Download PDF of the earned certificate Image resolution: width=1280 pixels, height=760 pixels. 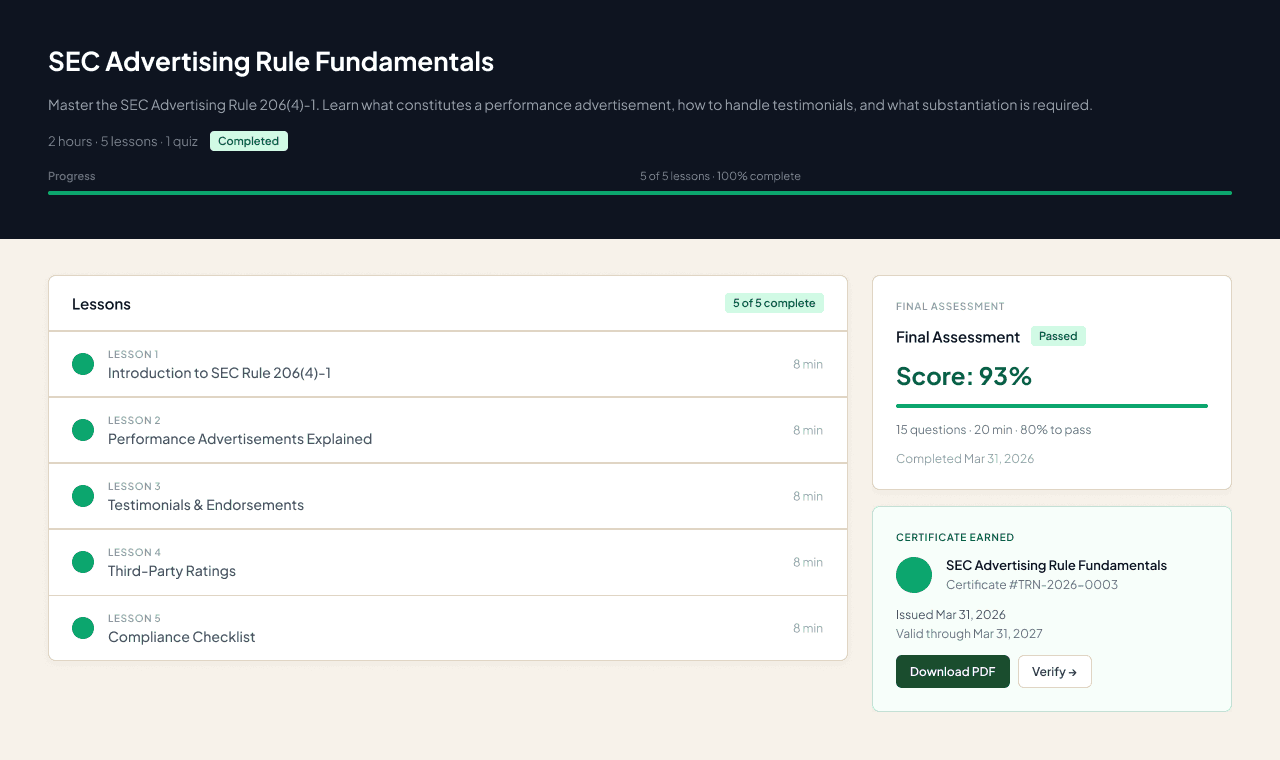click(952, 671)
